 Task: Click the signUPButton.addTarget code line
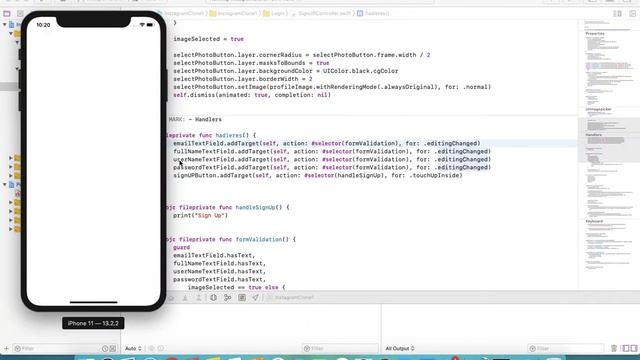click(318, 176)
